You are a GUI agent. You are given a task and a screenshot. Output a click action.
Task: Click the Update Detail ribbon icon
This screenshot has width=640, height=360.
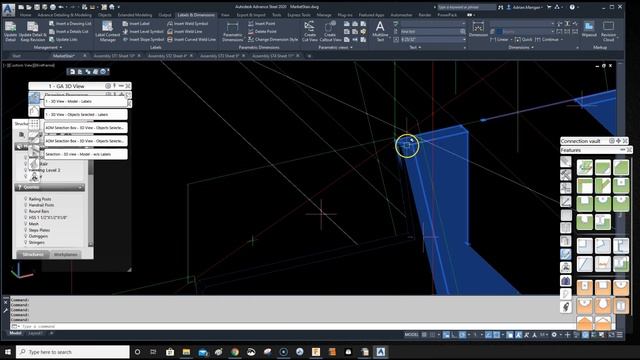[10, 31]
